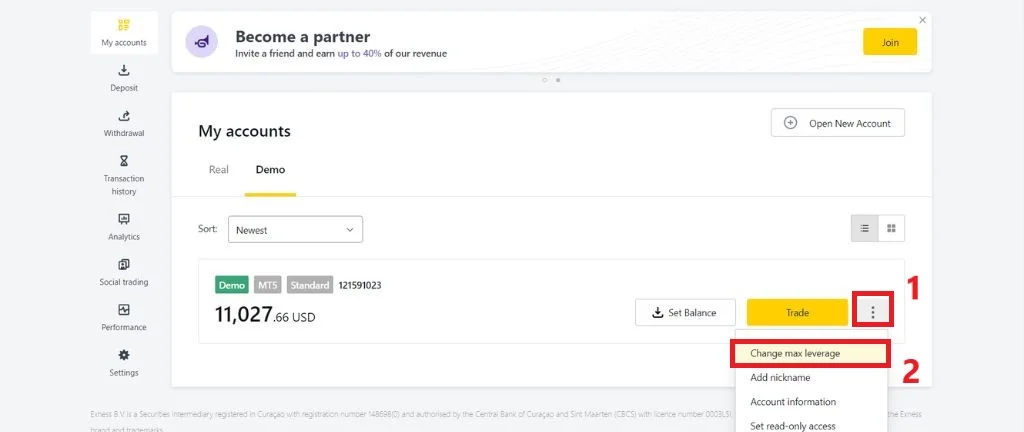Open the three-dot account options menu
1024x432 pixels.
873,312
